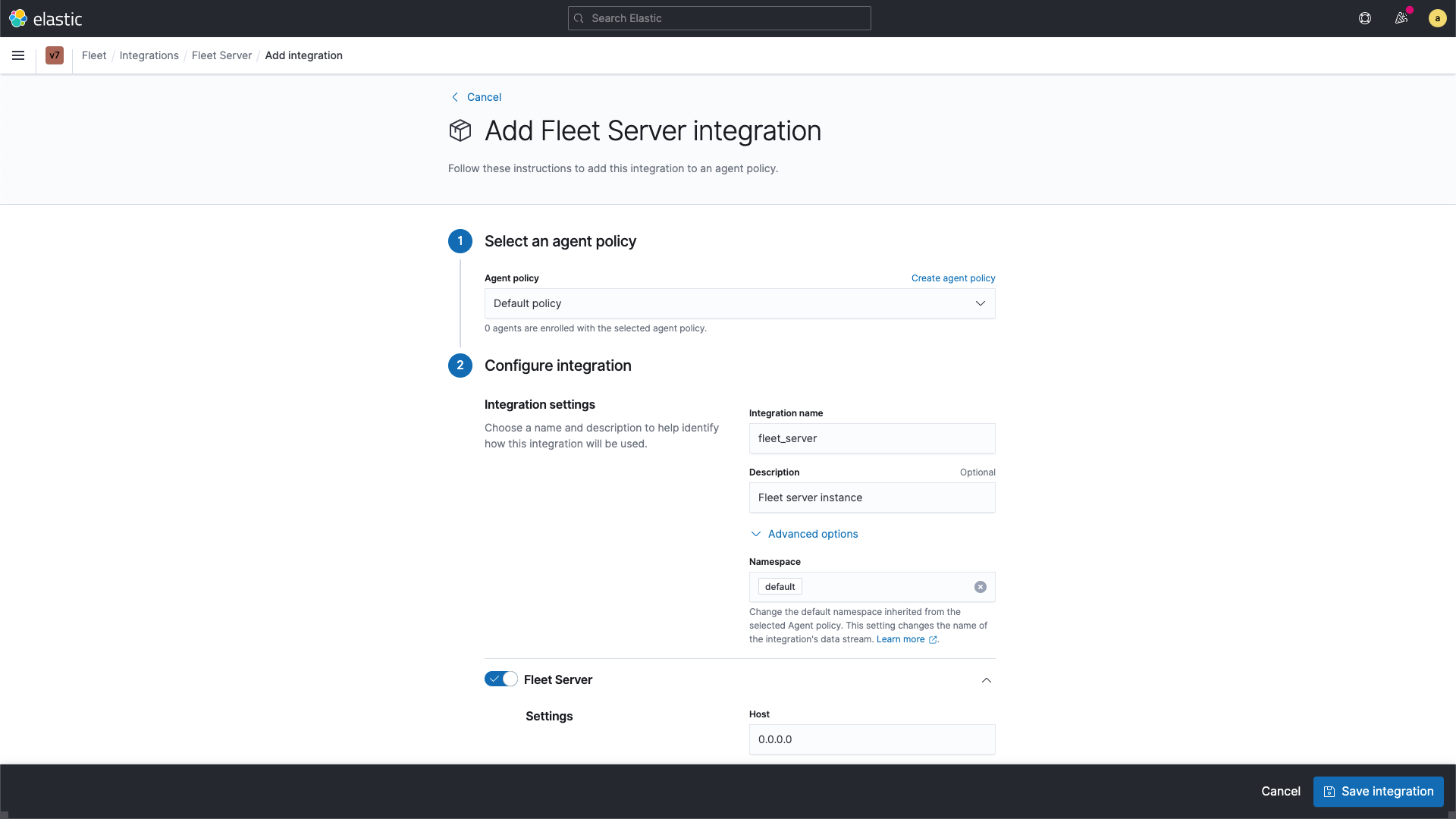Navigate to Integrations breadcrumb link
This screenshot has height=819, width=1456.
pyautogui.click(x=149, y=55)
